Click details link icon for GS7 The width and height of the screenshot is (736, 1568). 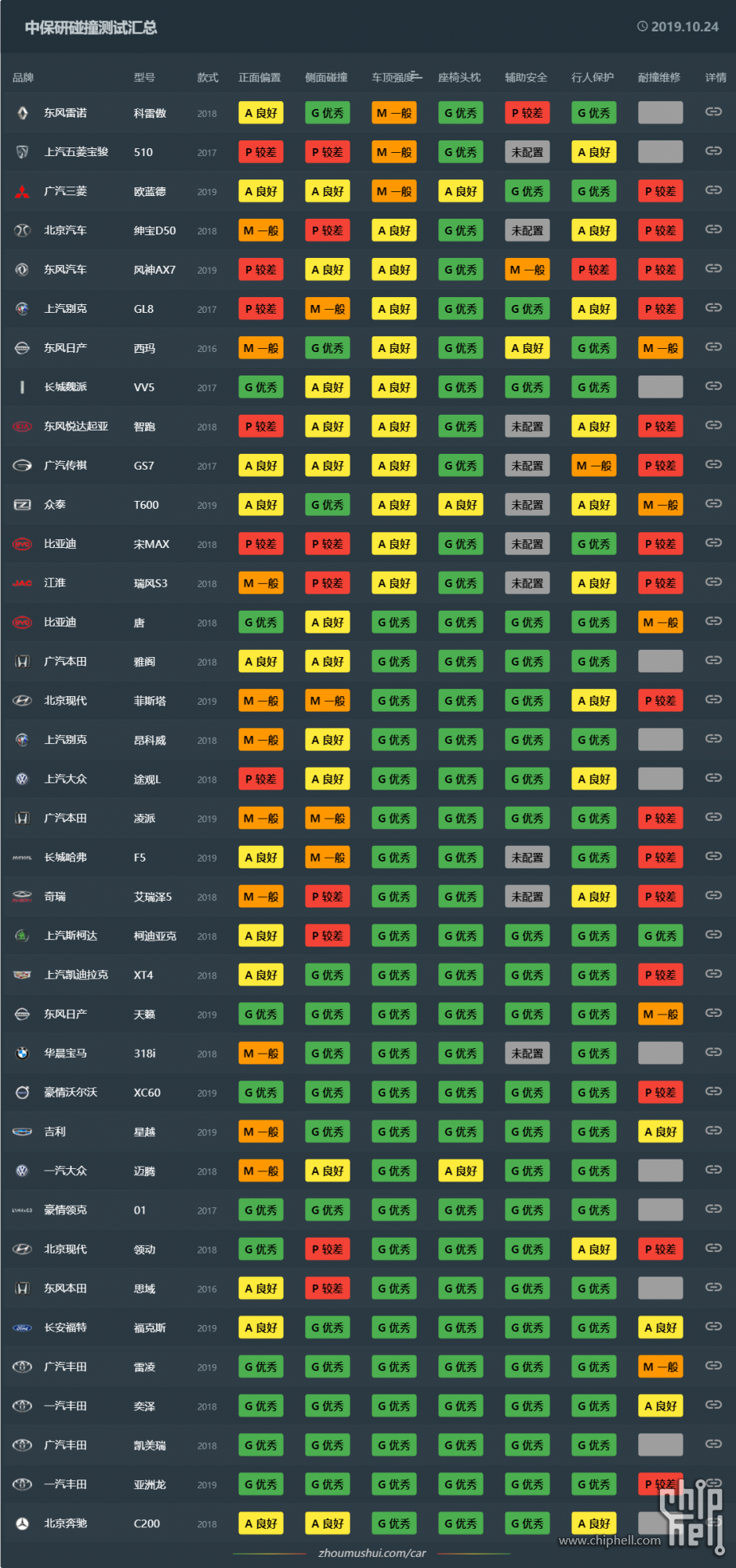713,465
